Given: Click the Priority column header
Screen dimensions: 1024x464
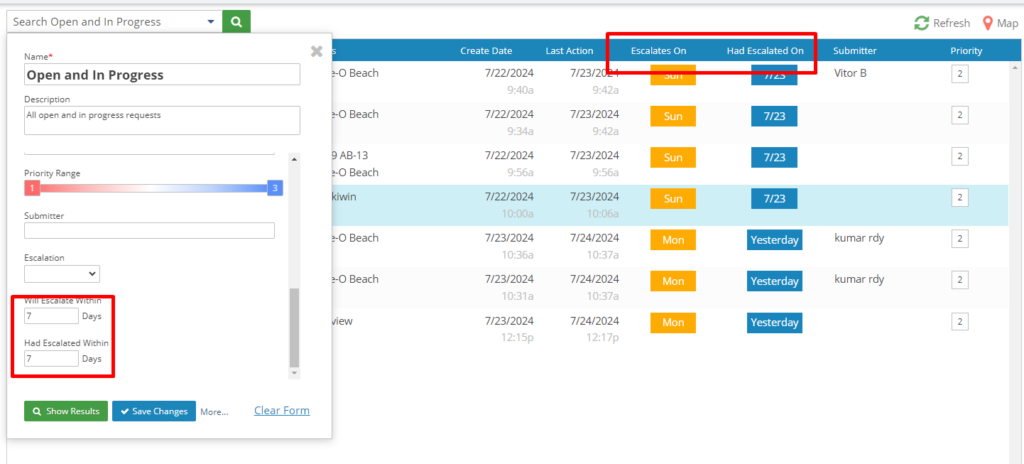Looking at the screenshot, I should pos(966,50).
